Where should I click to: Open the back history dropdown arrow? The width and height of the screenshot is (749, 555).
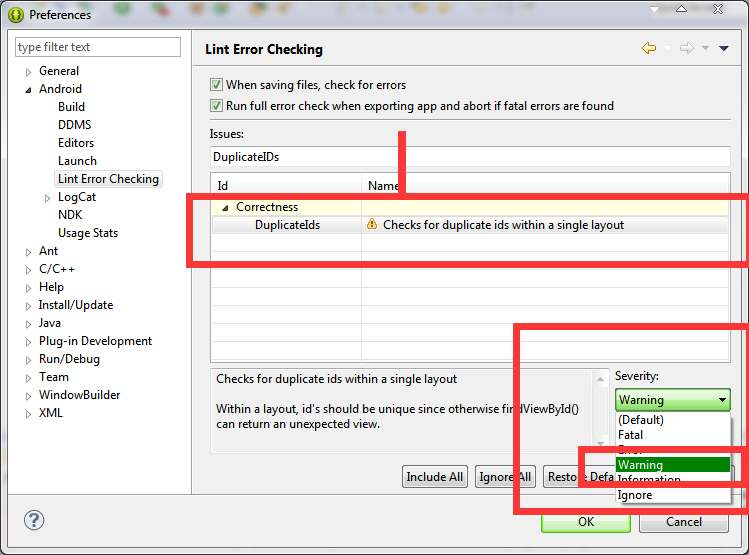point(667,48)
